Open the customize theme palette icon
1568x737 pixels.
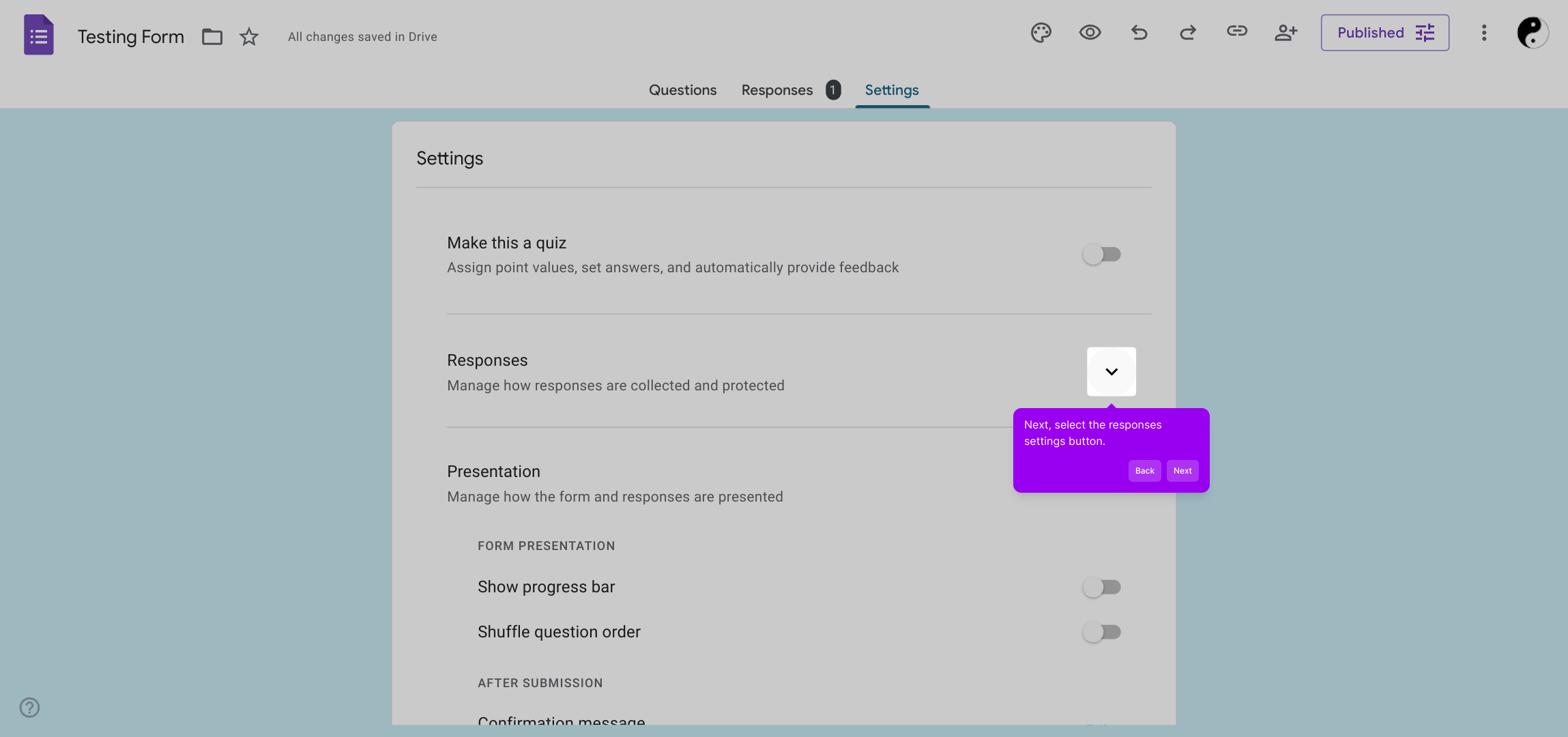pyautogui.click(x=1041, y=33)
